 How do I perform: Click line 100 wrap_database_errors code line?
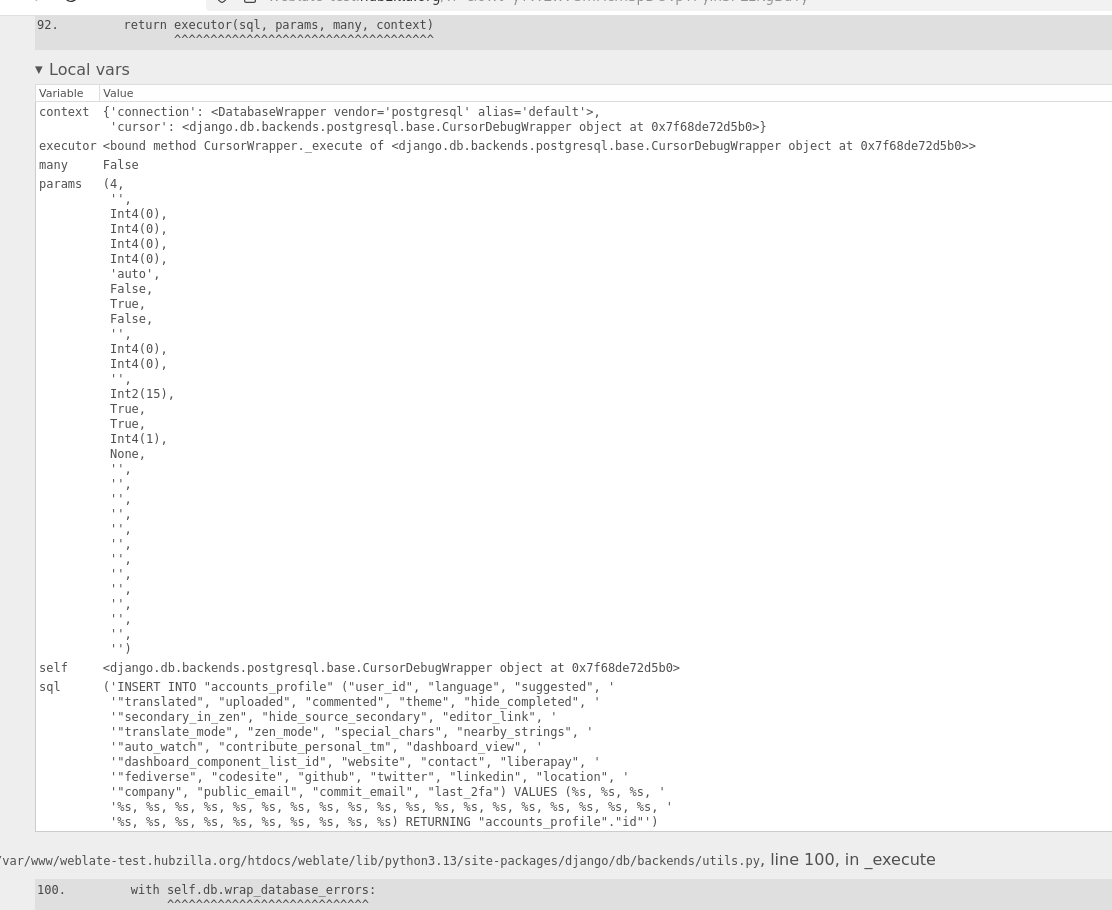click(x=252, y=890)
